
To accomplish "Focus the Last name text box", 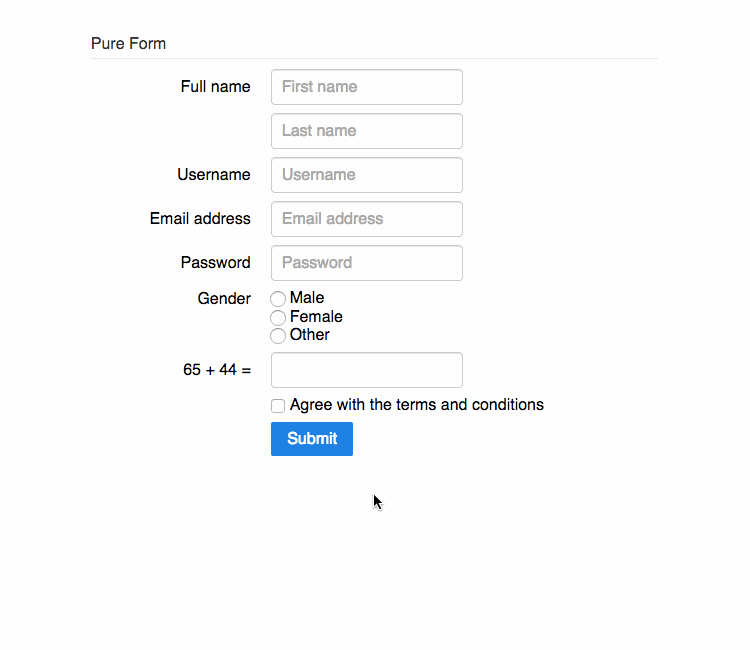I will (366, 131).
